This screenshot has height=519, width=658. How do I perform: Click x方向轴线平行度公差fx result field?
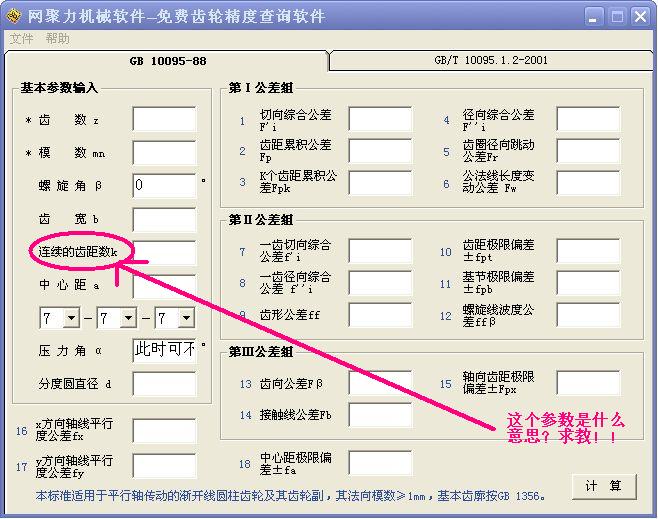click(x=164, y=430)
